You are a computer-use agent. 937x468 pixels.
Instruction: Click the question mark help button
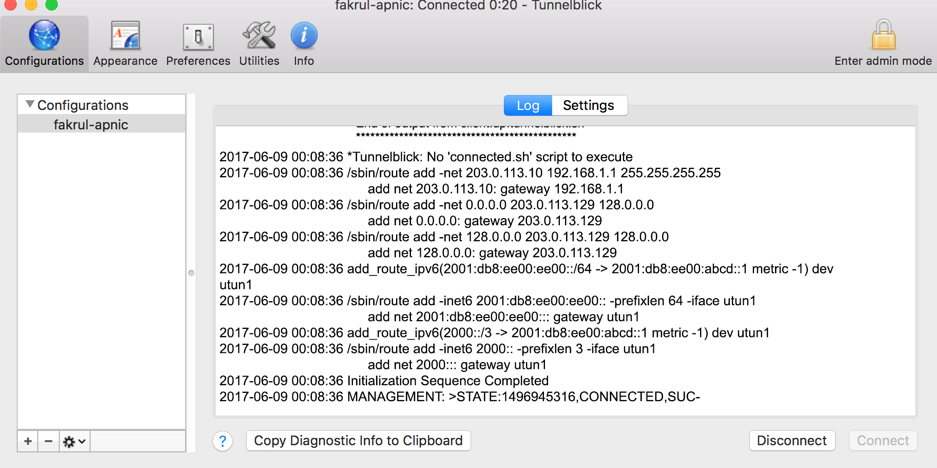click(222, 441)
